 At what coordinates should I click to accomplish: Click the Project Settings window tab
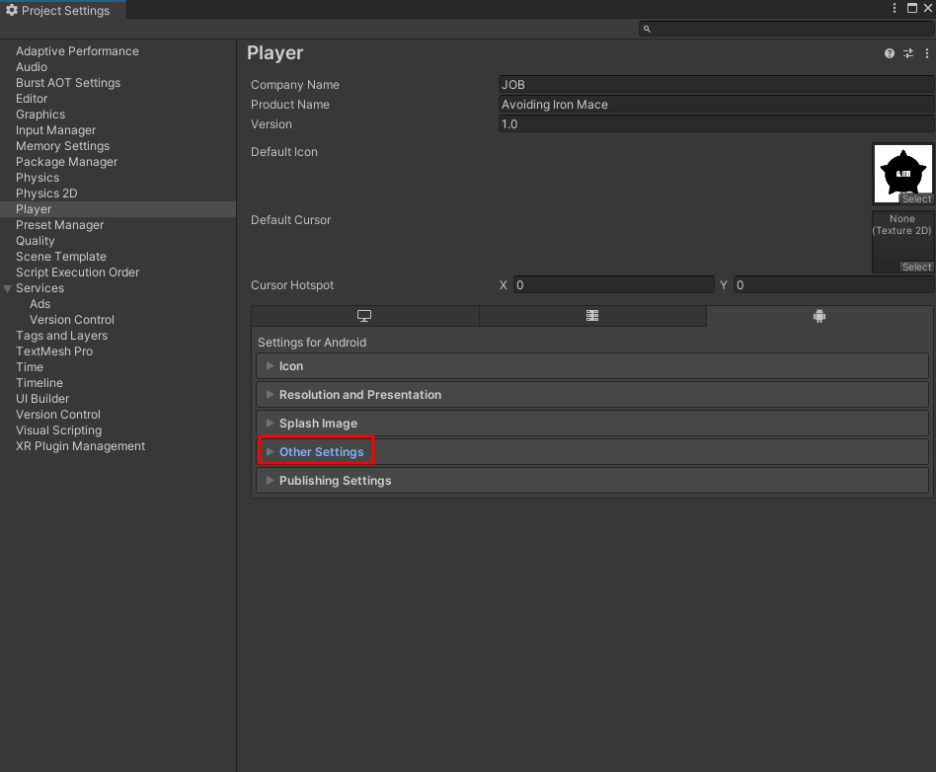click(63, 10)
